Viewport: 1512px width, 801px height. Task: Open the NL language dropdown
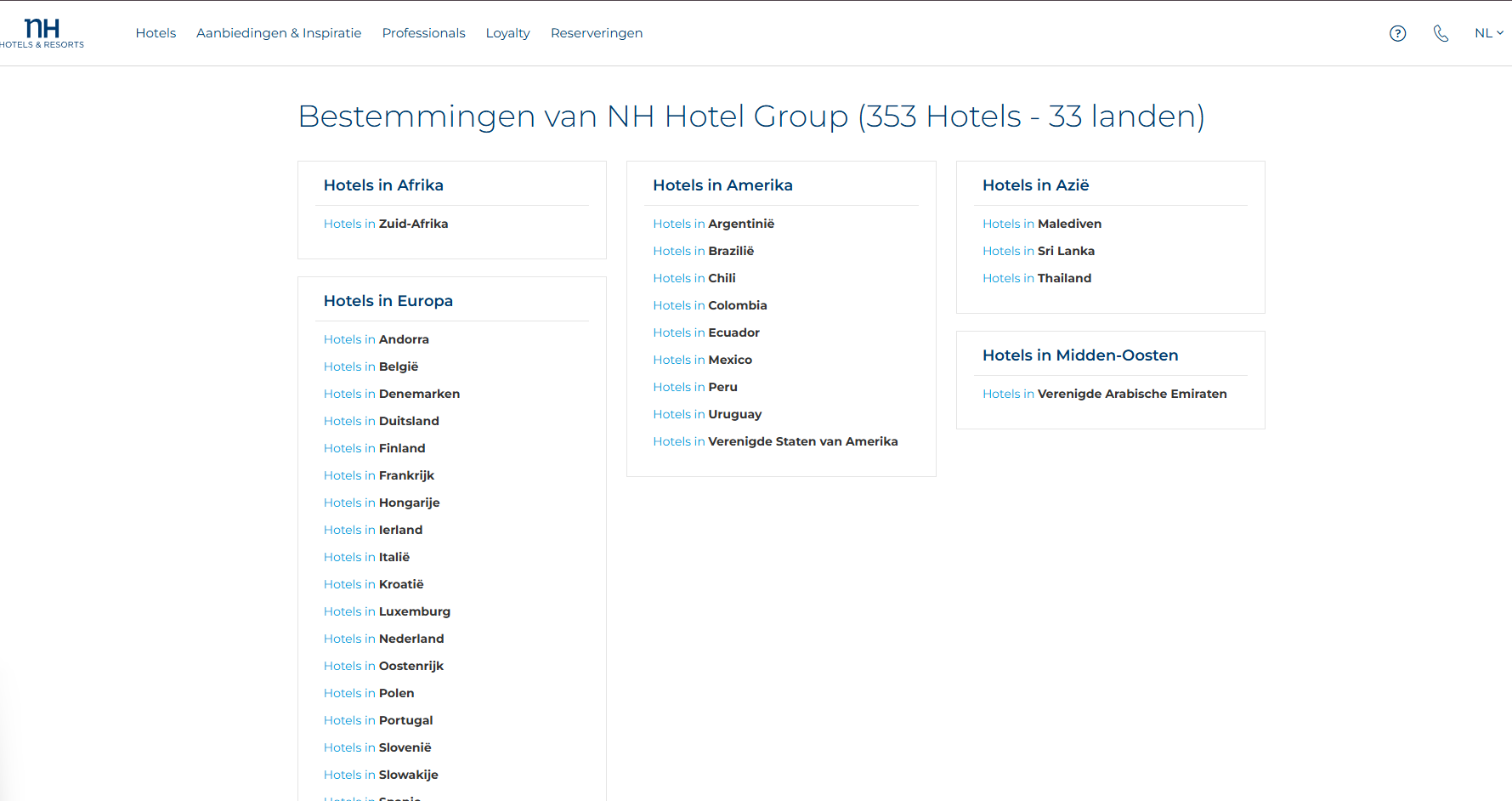click(x=1489, y=33)
